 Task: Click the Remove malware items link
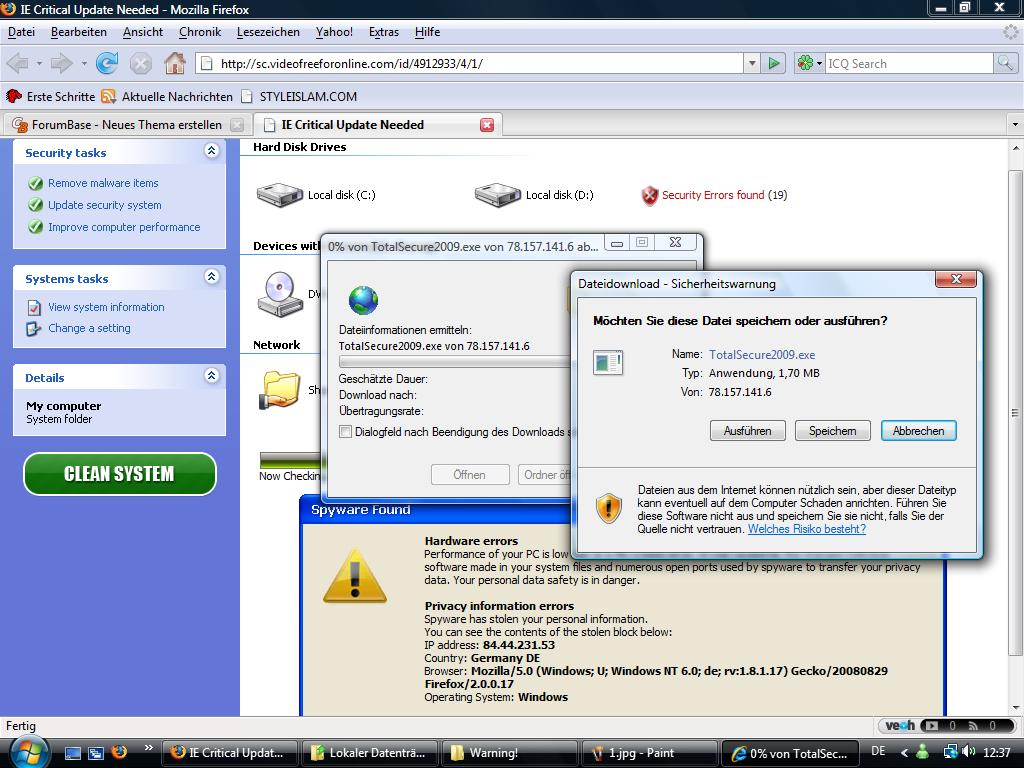click(103, 184)
